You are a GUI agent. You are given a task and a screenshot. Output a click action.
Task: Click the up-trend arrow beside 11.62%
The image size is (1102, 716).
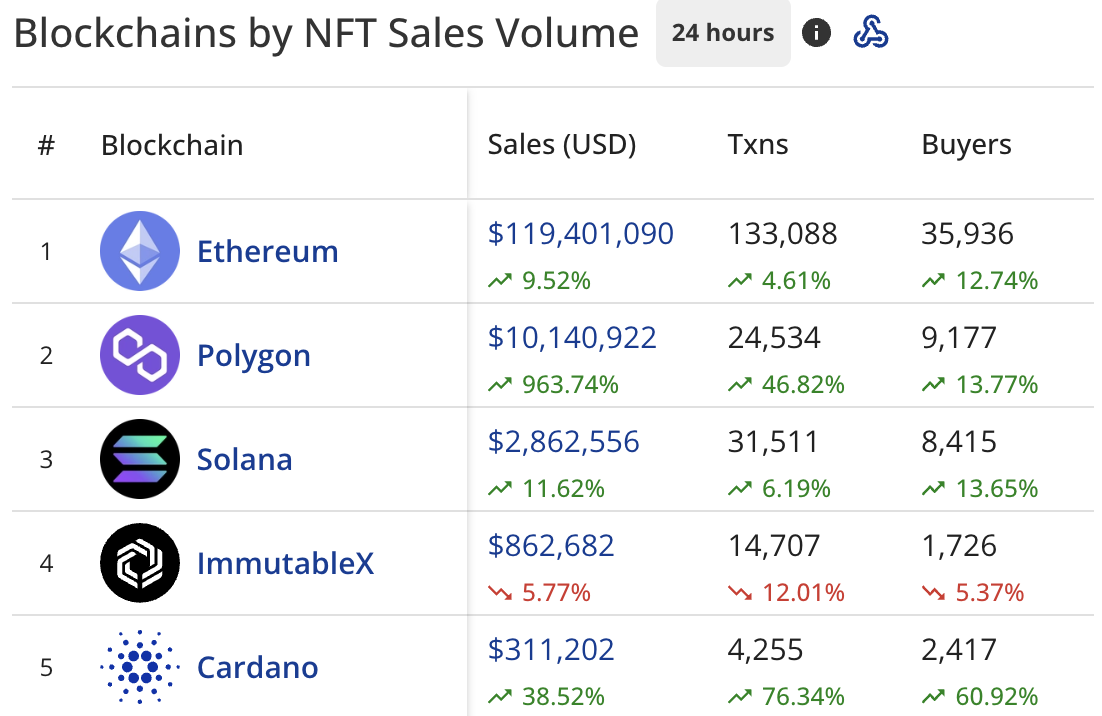point(500,489)
